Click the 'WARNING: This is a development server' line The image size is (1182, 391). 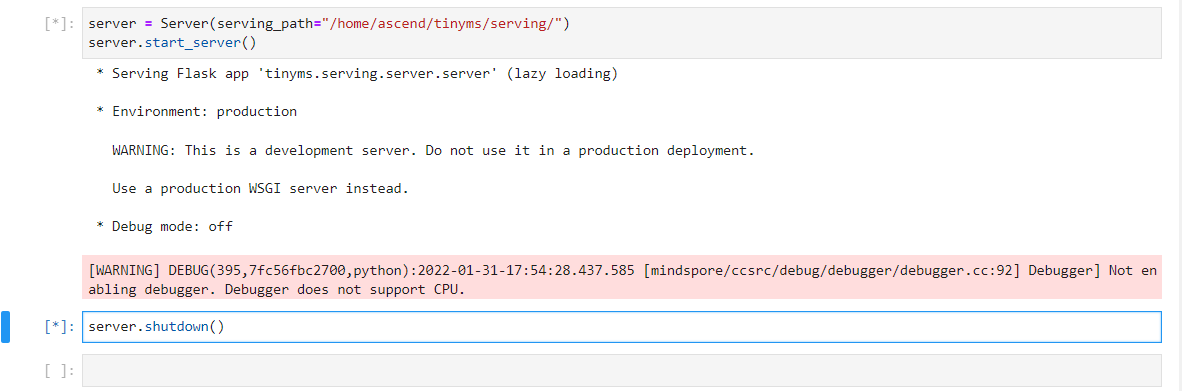click(x=433, y=150)
